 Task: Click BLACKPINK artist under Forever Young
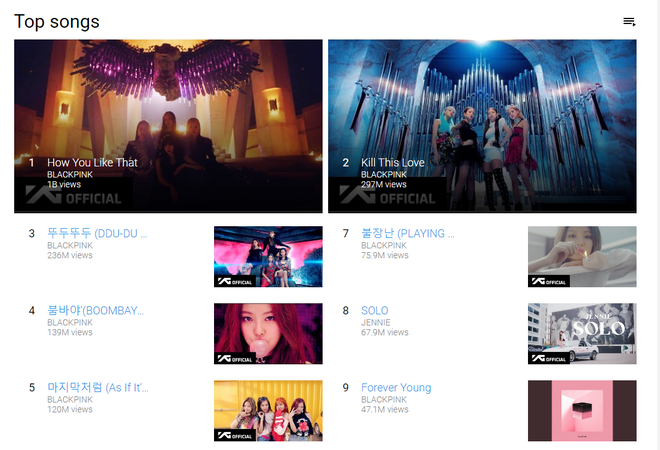(x=384, y=399)
